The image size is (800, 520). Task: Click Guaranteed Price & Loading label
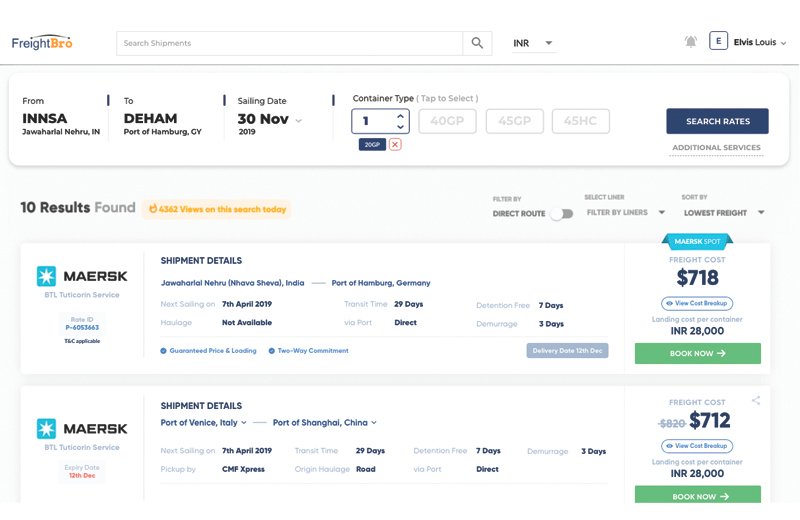[x=209, y=351]
